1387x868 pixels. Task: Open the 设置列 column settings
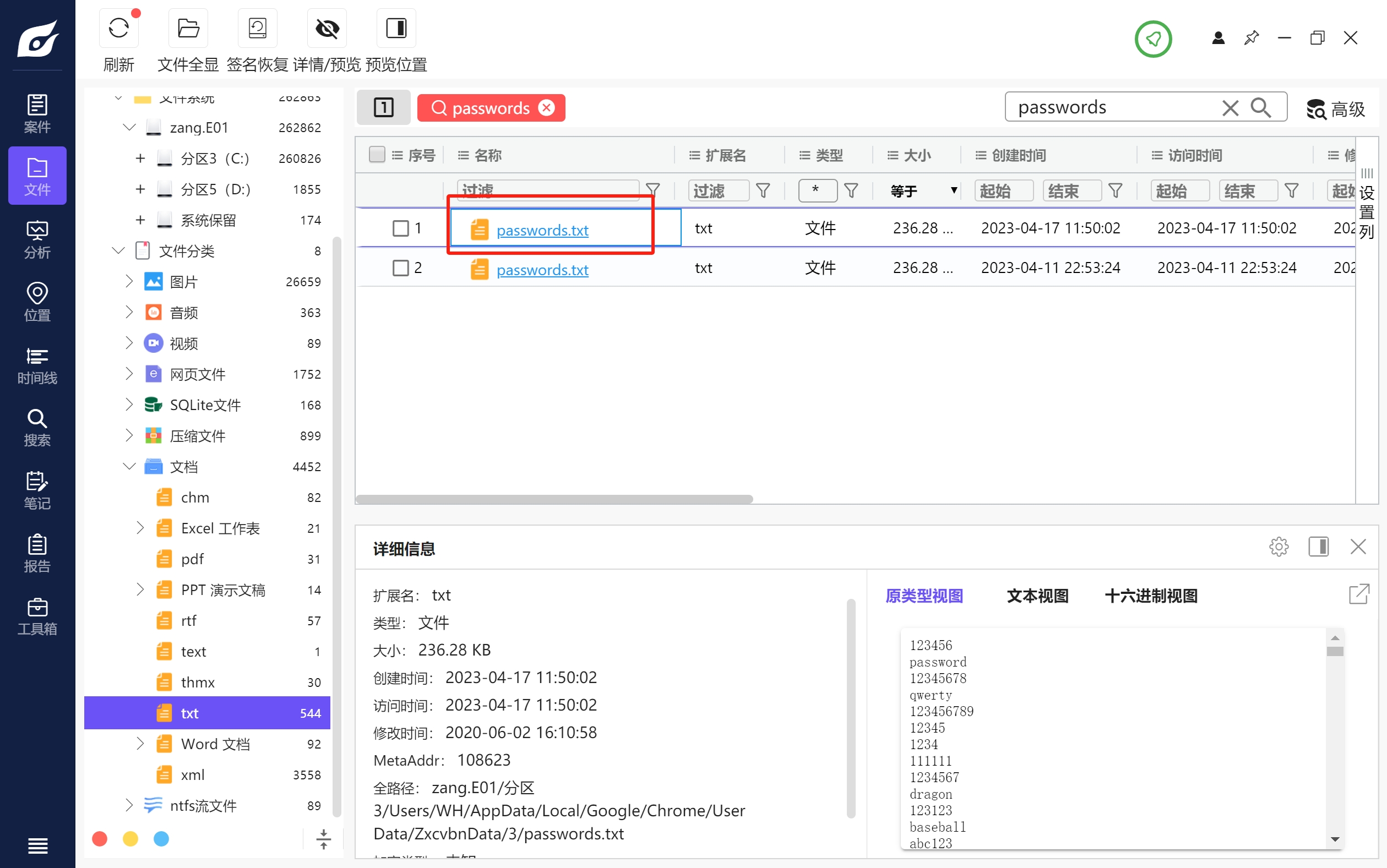point(1366,205)
